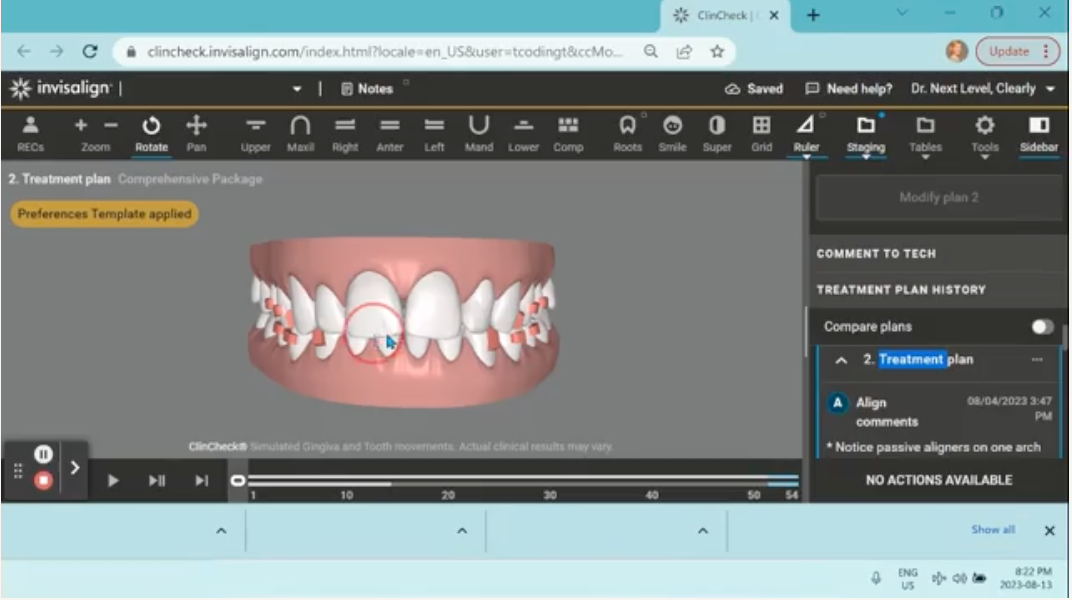Open the Tools gear menu
The image size is (1072, 600).
pyautogui.click(x=984, y=134)
